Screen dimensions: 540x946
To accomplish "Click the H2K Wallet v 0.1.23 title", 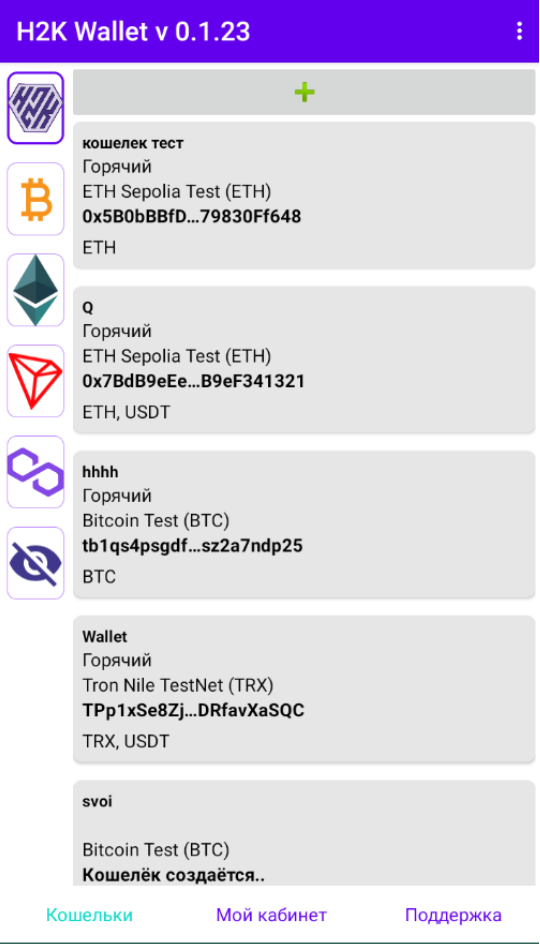I will click(x=133, y=31).
